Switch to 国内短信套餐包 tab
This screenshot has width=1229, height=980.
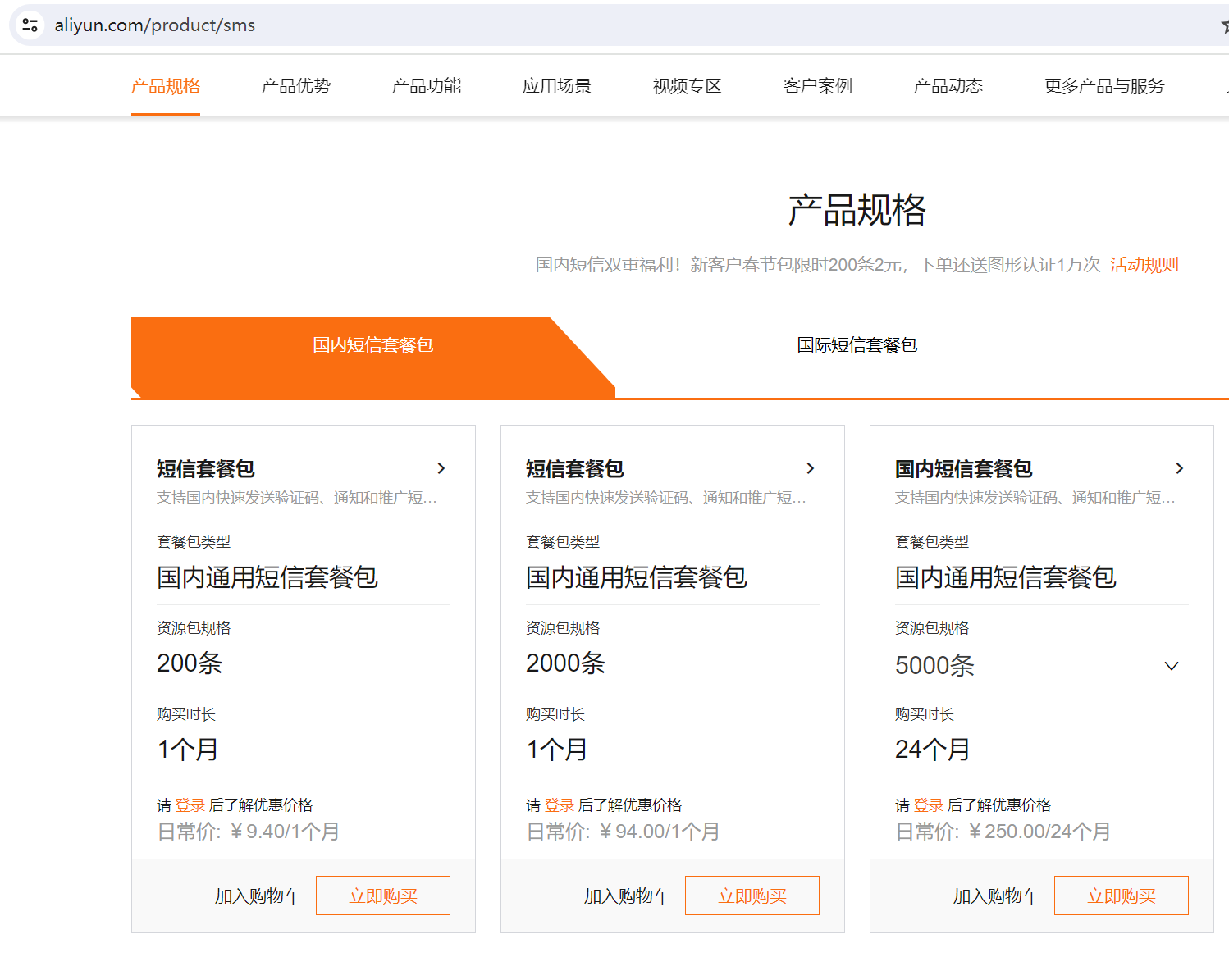pos(372,345)
